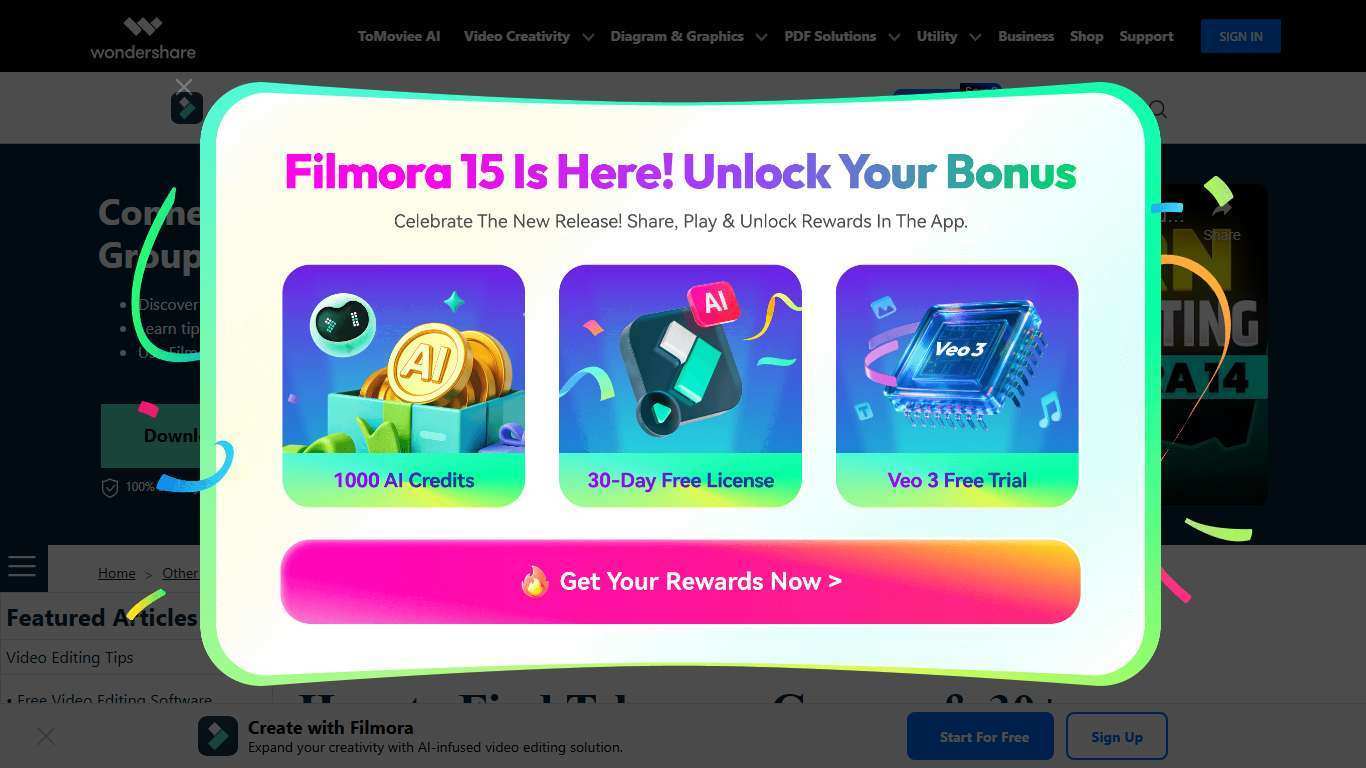This screenshot has height=768, width=1366.
Task: Open the search magnifier icon
Action: coord(1158,109)
